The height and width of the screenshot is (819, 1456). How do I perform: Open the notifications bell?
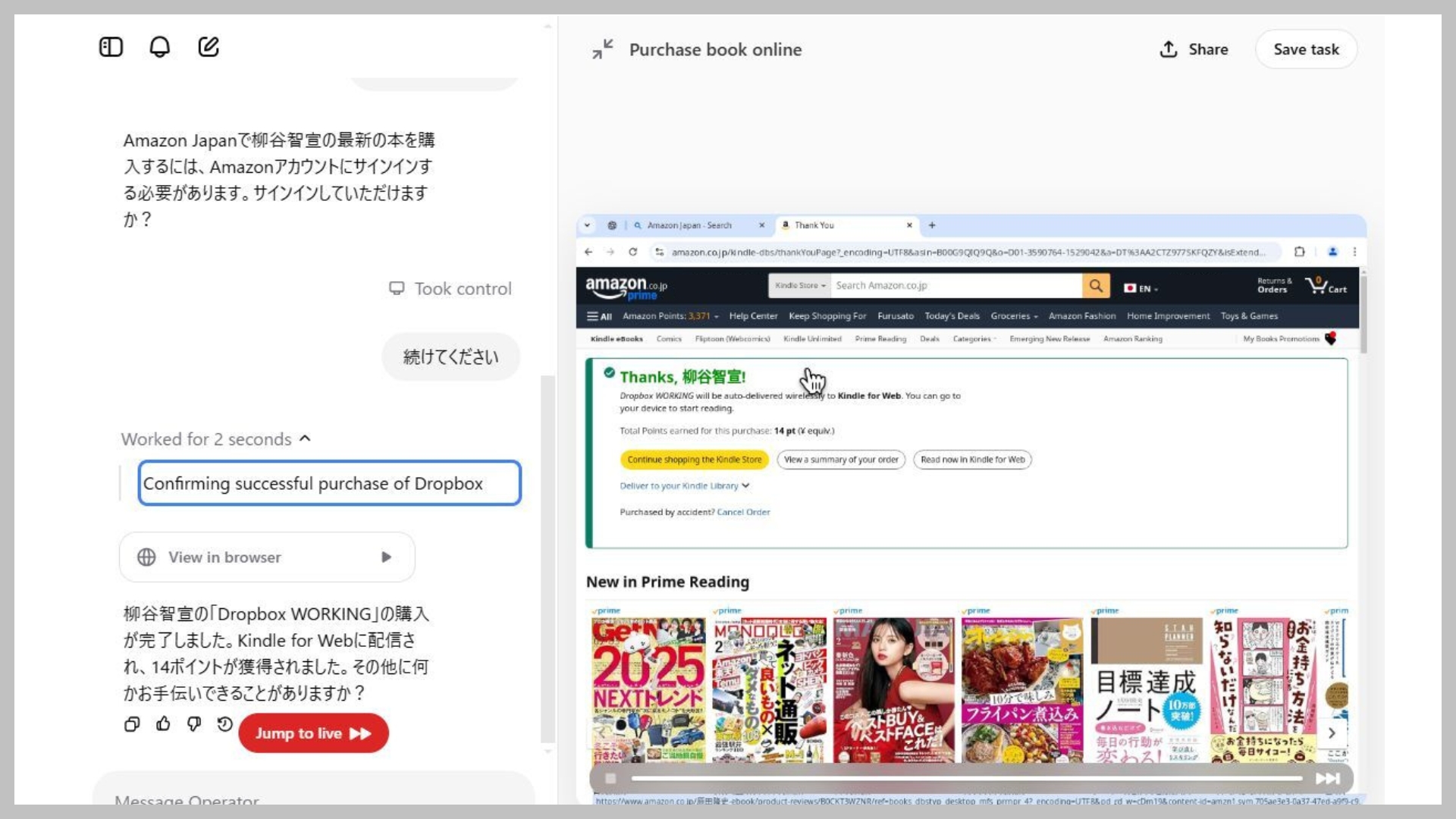[159, 46]
